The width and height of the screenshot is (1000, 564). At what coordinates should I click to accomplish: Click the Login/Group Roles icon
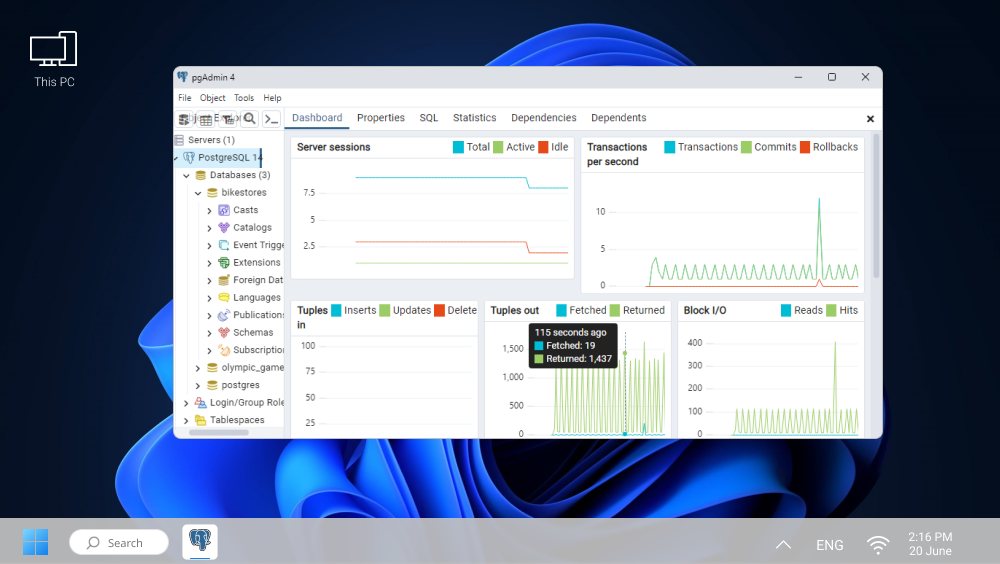point(201,403)
